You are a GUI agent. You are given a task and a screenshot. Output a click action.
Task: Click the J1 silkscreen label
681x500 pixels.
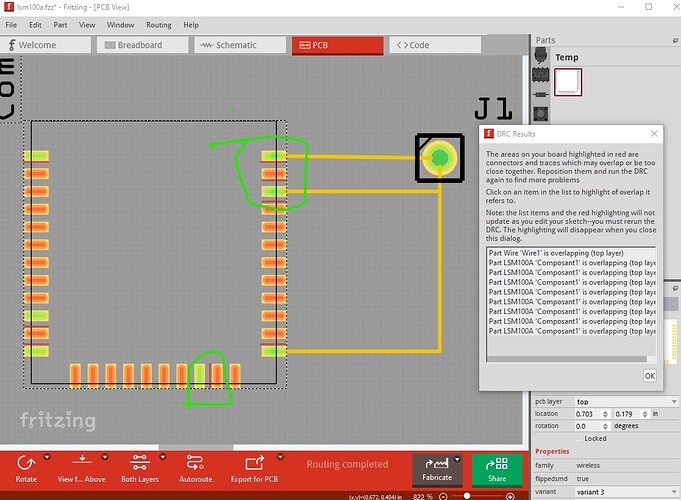pos(493,109)
